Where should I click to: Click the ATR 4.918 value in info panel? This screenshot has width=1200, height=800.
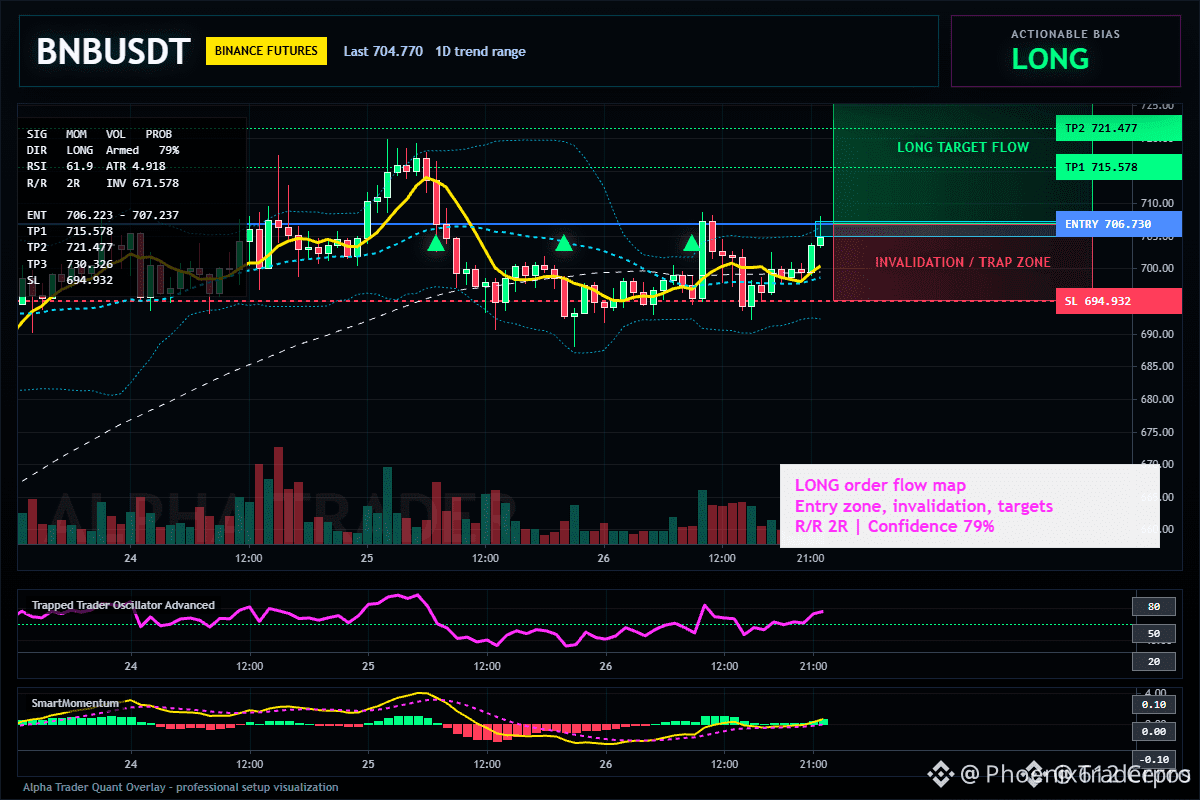tap(135, 166)
